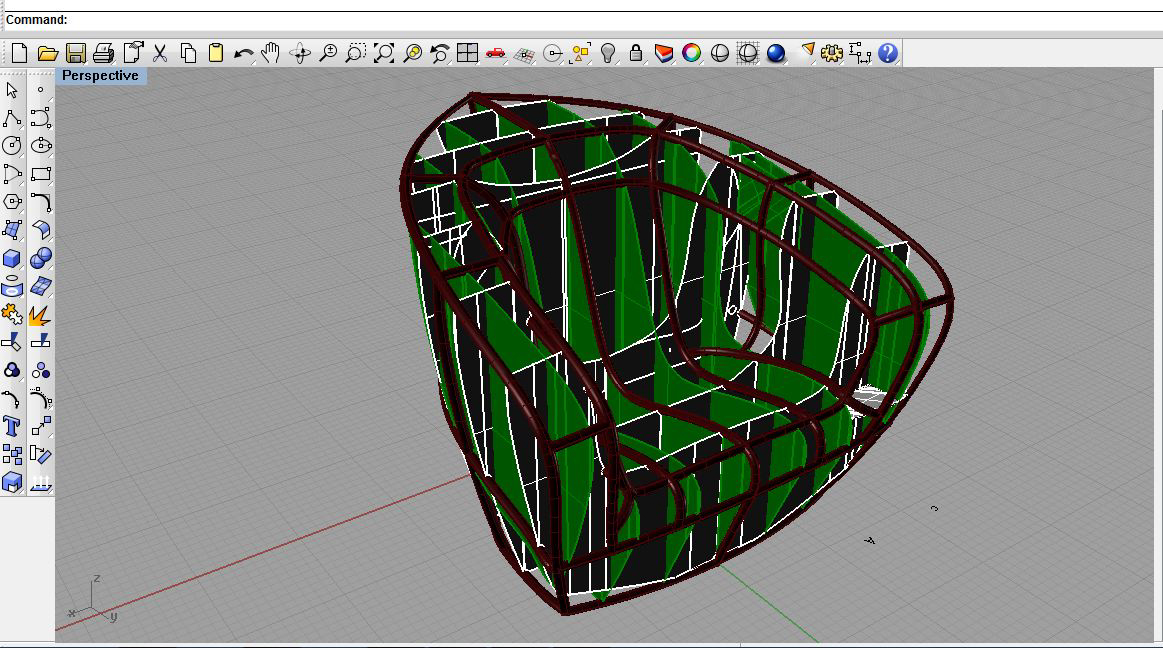Select the Fillet surface tool
This screenshot has height=648, width=1163.
pos(40,230)
